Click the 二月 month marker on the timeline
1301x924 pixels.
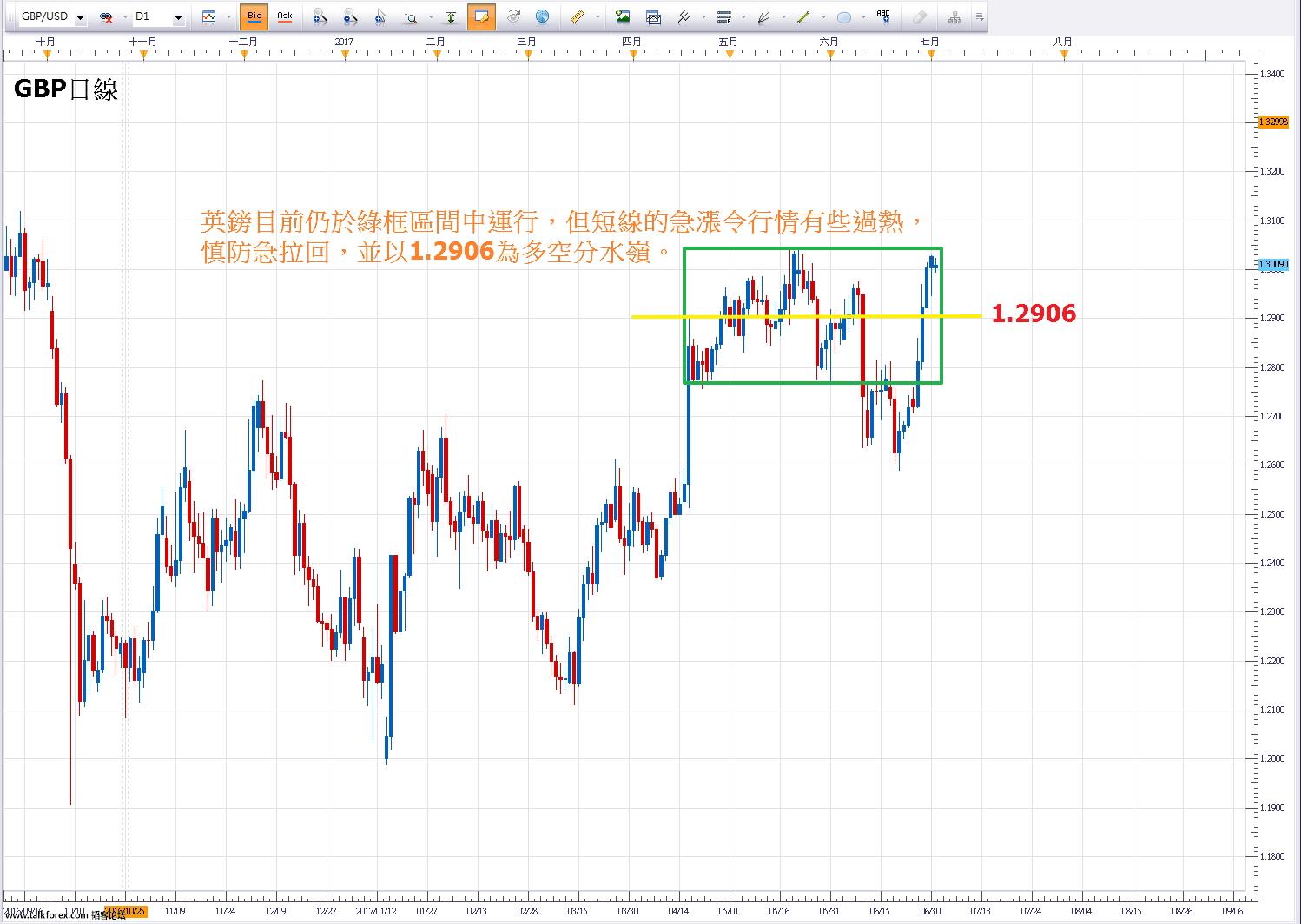point(436,42)
